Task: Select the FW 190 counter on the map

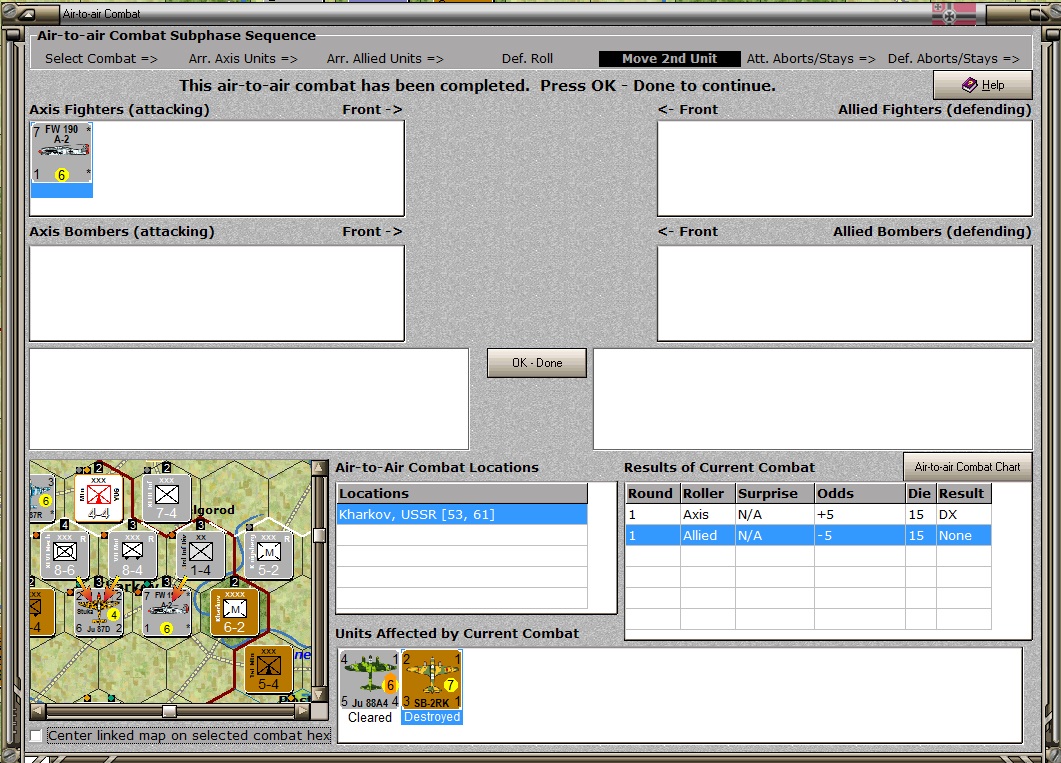Action: pos(166,612)
